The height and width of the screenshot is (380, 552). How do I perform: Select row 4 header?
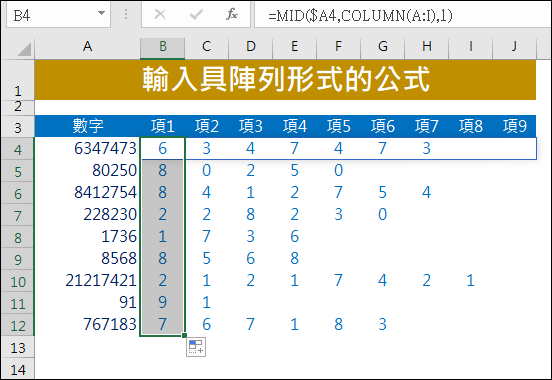[18, 149]
